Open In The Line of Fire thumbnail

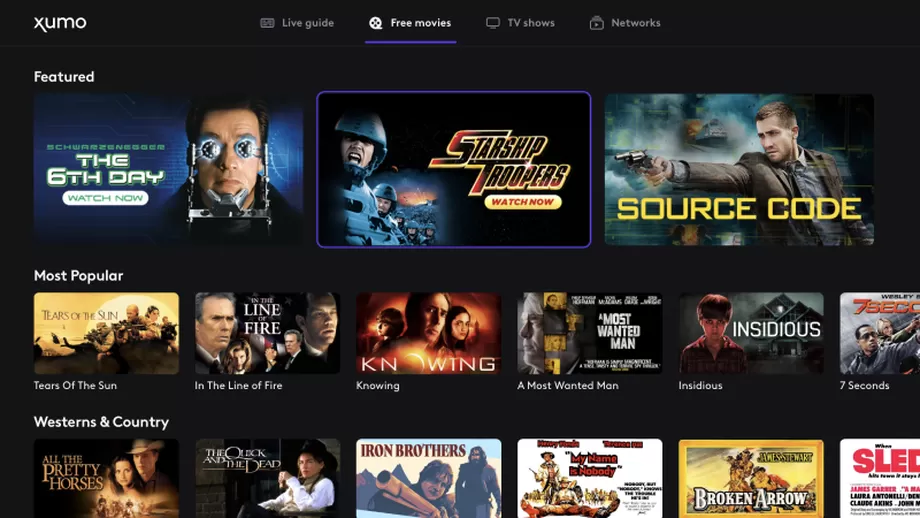[267, 333]
